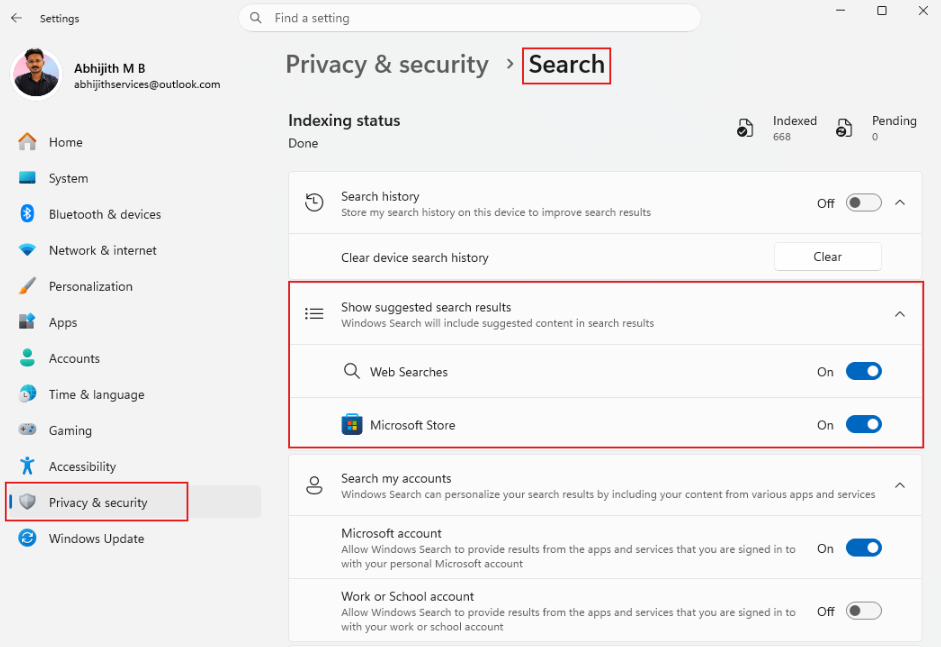
Task: Click the Time & language globe icon
Action: coord(27,394)
